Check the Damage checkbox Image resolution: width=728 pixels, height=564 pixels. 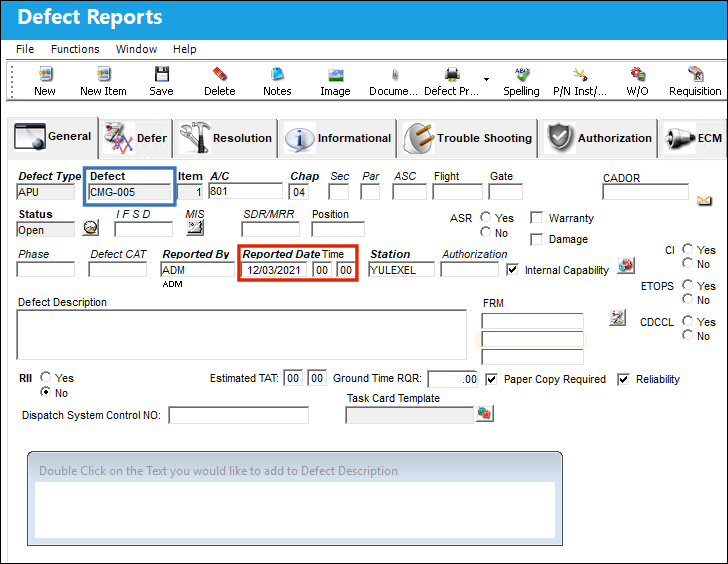[536, 239]
